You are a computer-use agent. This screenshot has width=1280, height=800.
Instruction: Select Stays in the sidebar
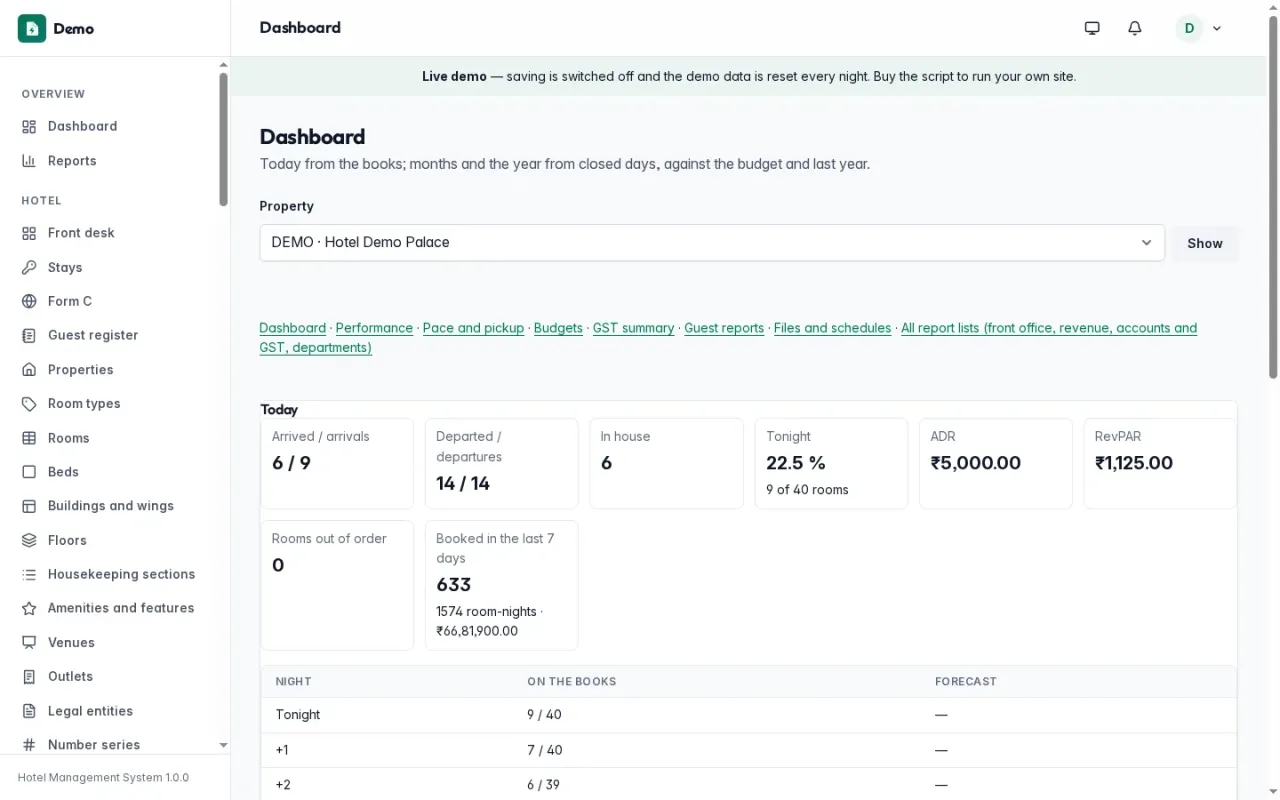click(x=65, y=267)
